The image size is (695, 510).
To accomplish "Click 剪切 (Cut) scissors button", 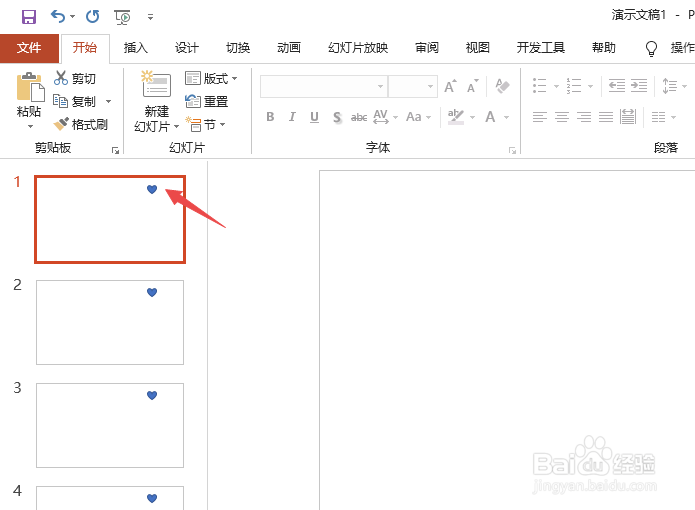I will coord(74,78).
